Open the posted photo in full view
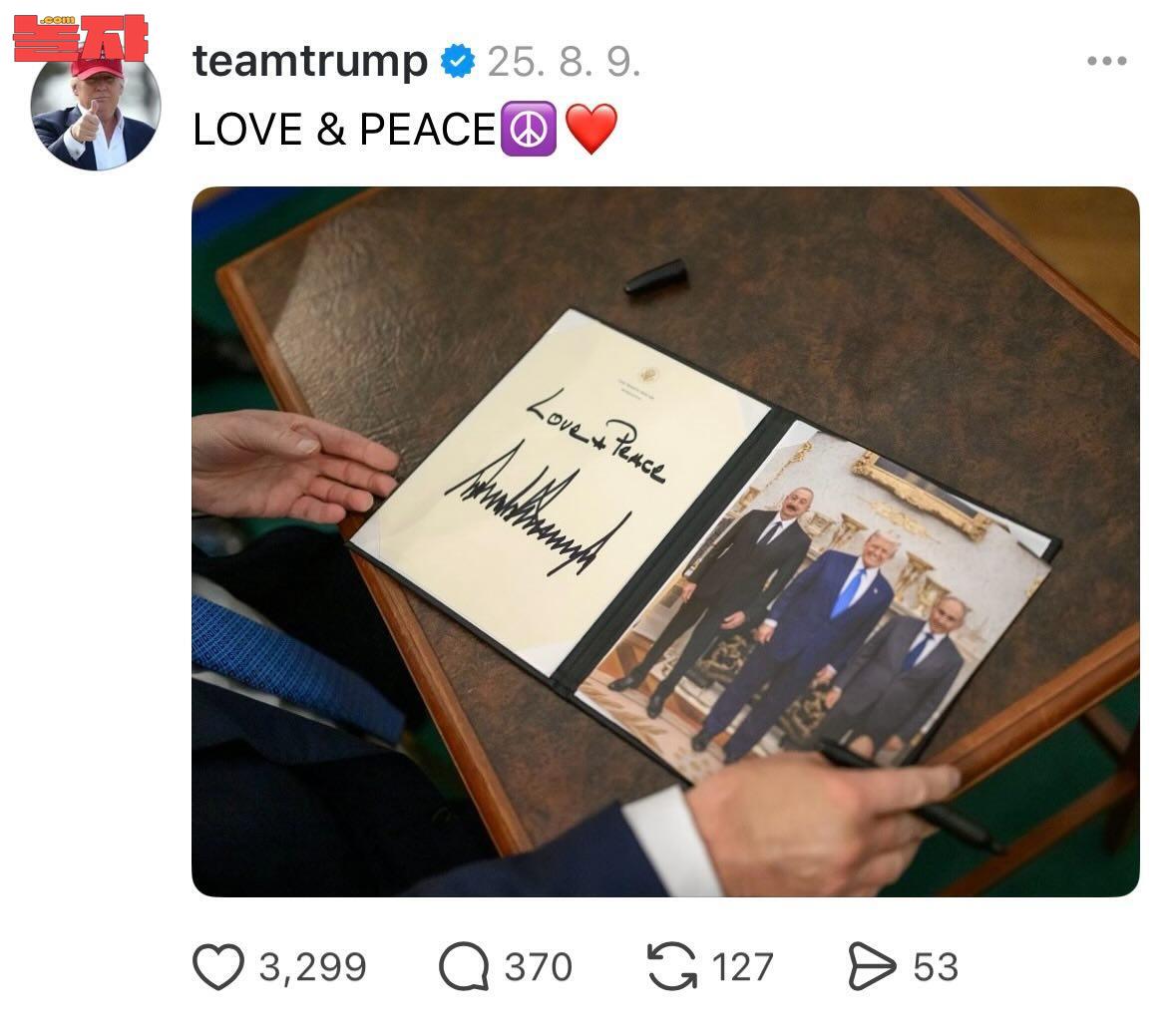 pyautogui.click(x=665, y=541)
